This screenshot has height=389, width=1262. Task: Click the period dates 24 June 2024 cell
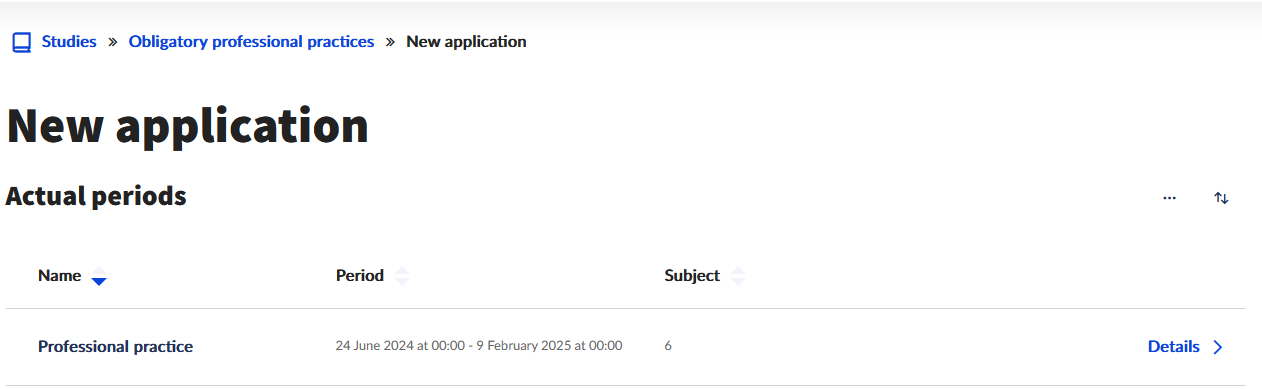[x=479, y=346]
